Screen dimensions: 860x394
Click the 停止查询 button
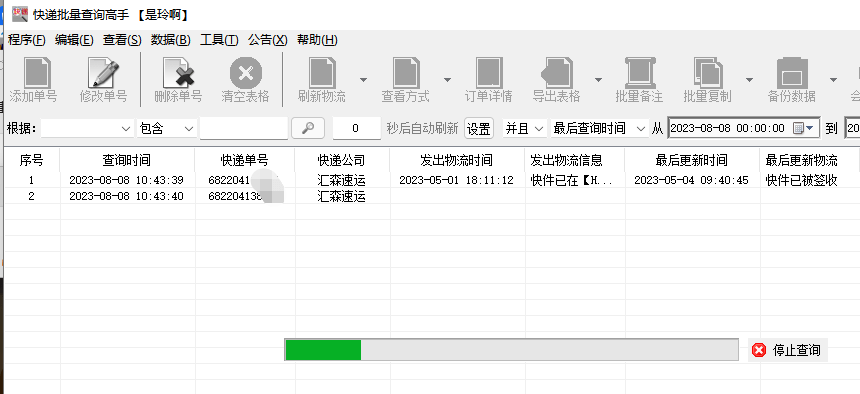click(788, 350)
